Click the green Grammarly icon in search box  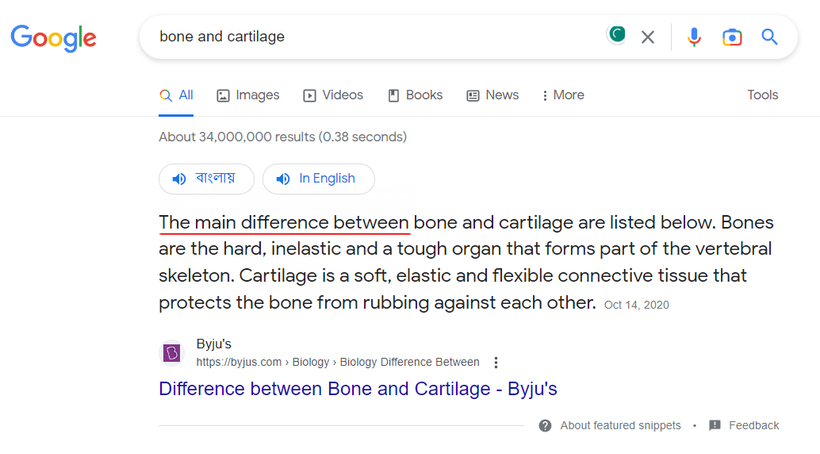[x=617, y=36]
